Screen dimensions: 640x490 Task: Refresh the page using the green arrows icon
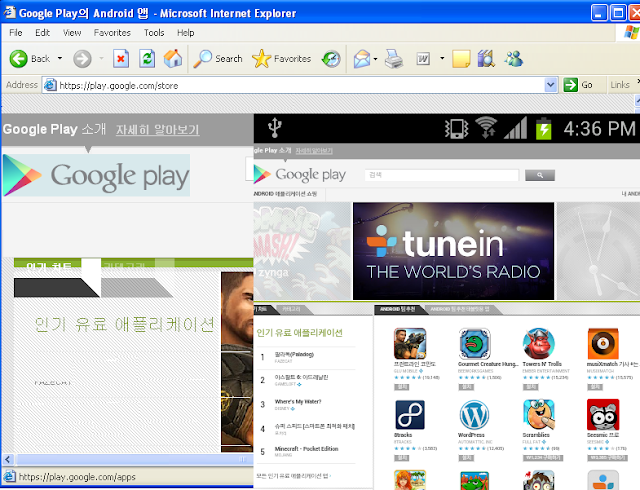147,59
